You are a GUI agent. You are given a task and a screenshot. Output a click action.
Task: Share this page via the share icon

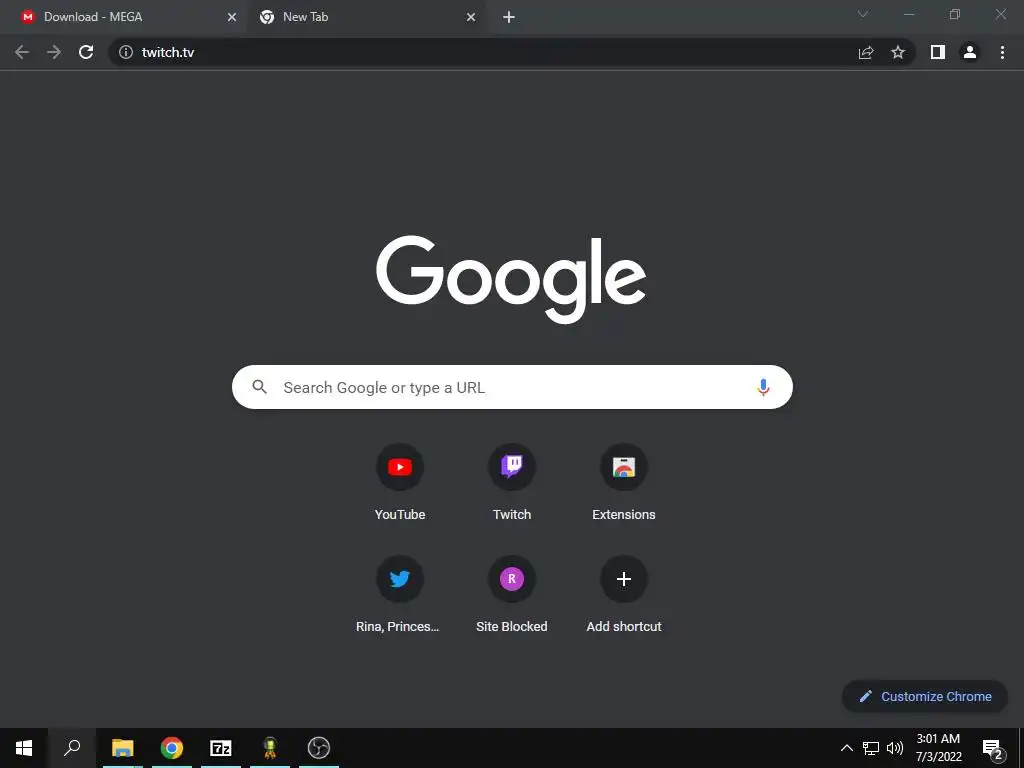tap(866, 52)
